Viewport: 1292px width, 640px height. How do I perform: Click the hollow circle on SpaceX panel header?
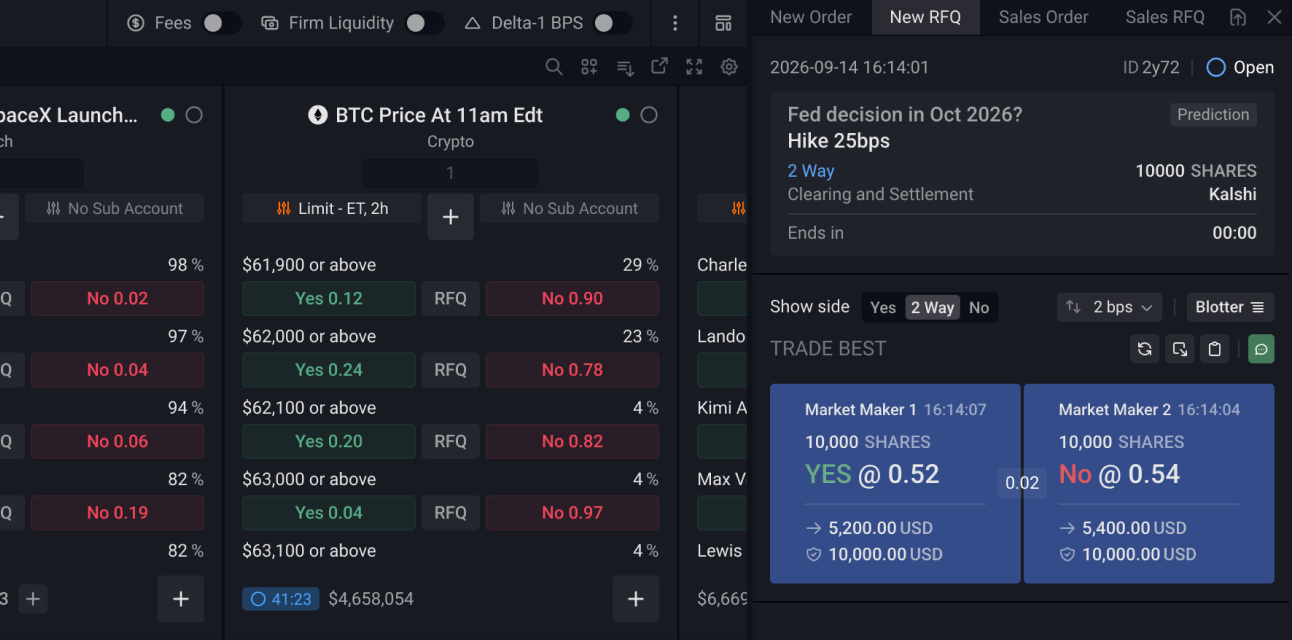pyautogui.click(x=194, y=115)
